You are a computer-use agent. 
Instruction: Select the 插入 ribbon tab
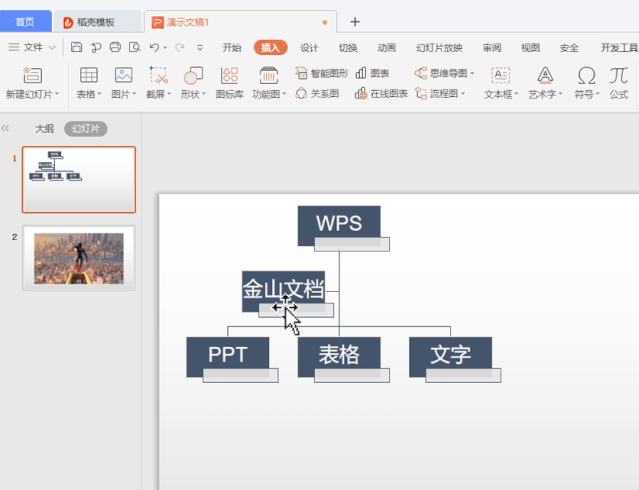point(271,48)
